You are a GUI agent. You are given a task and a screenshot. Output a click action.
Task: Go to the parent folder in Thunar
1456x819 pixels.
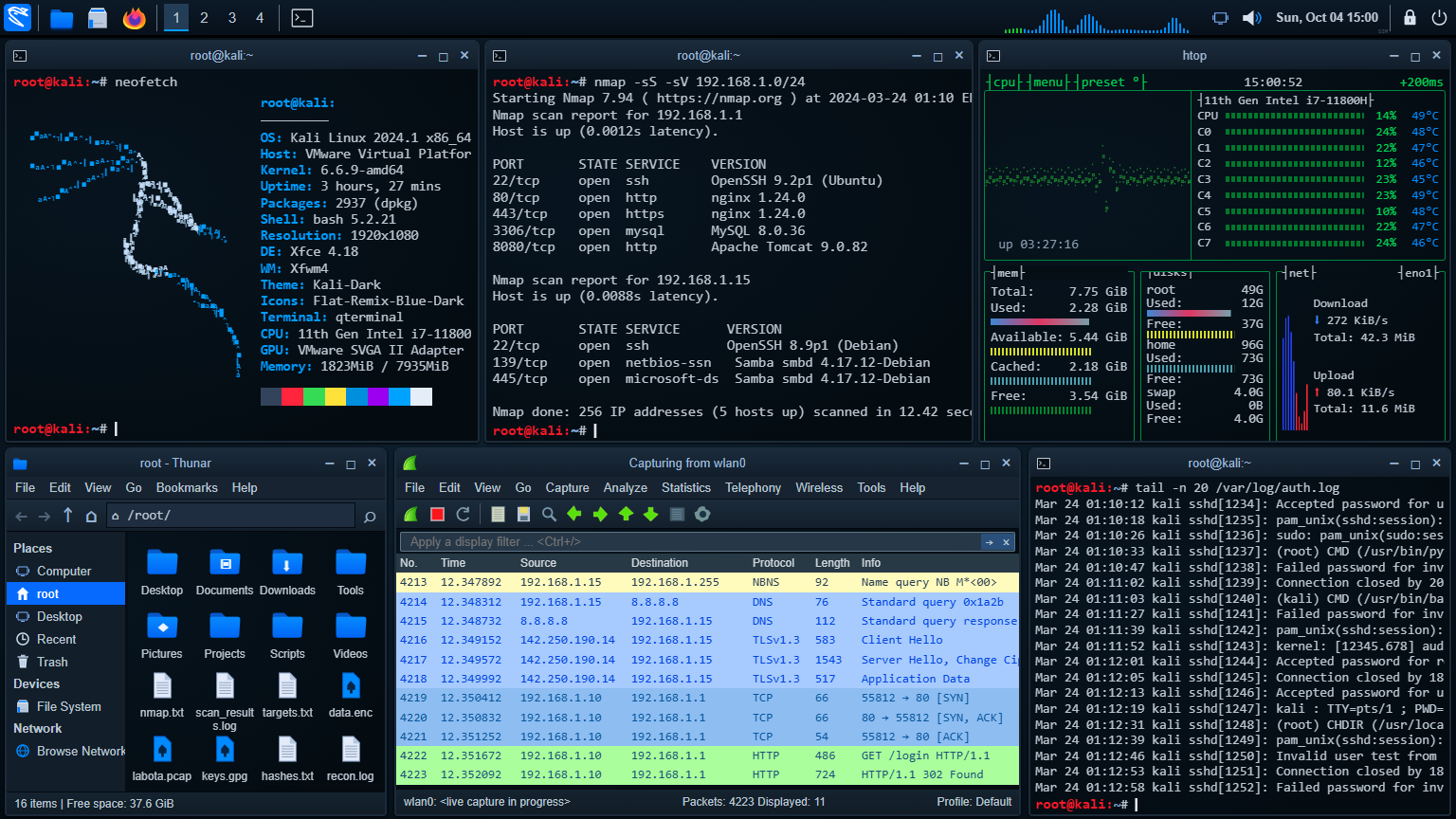(67, 516)
